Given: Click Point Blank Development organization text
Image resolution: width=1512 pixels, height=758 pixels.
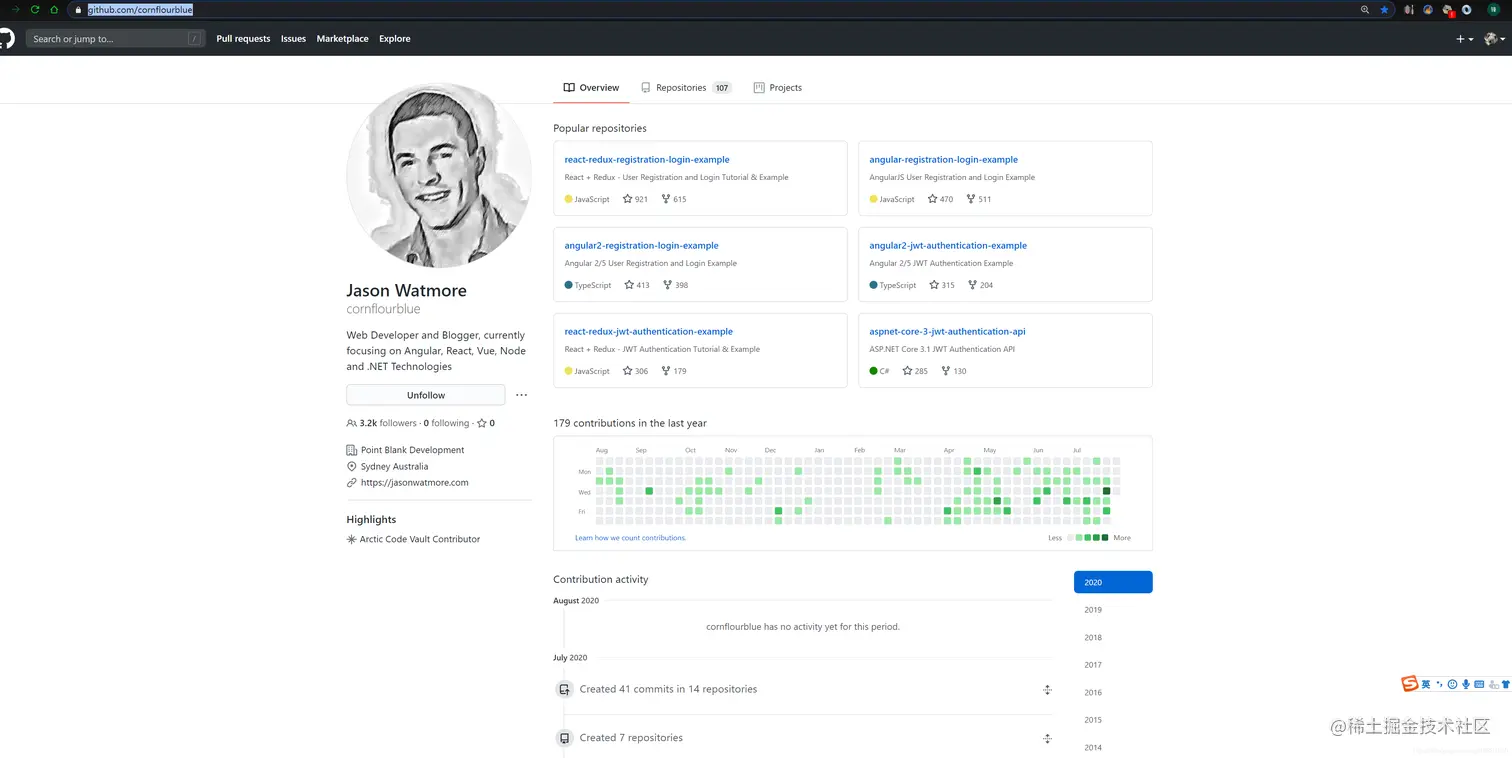Looking at the screenshot, I should point(412,450).
